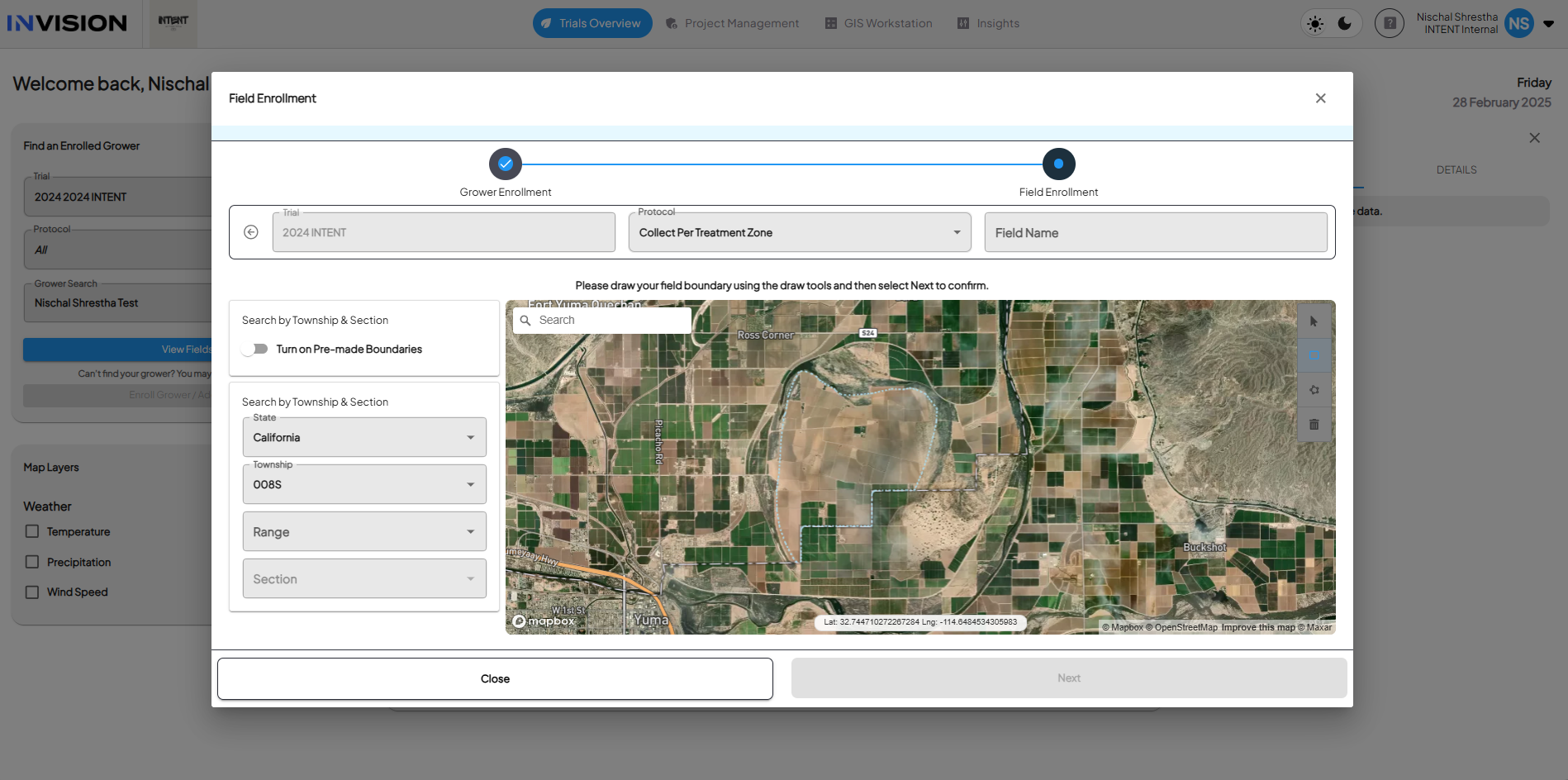Expand the Range dropdown

364,531
